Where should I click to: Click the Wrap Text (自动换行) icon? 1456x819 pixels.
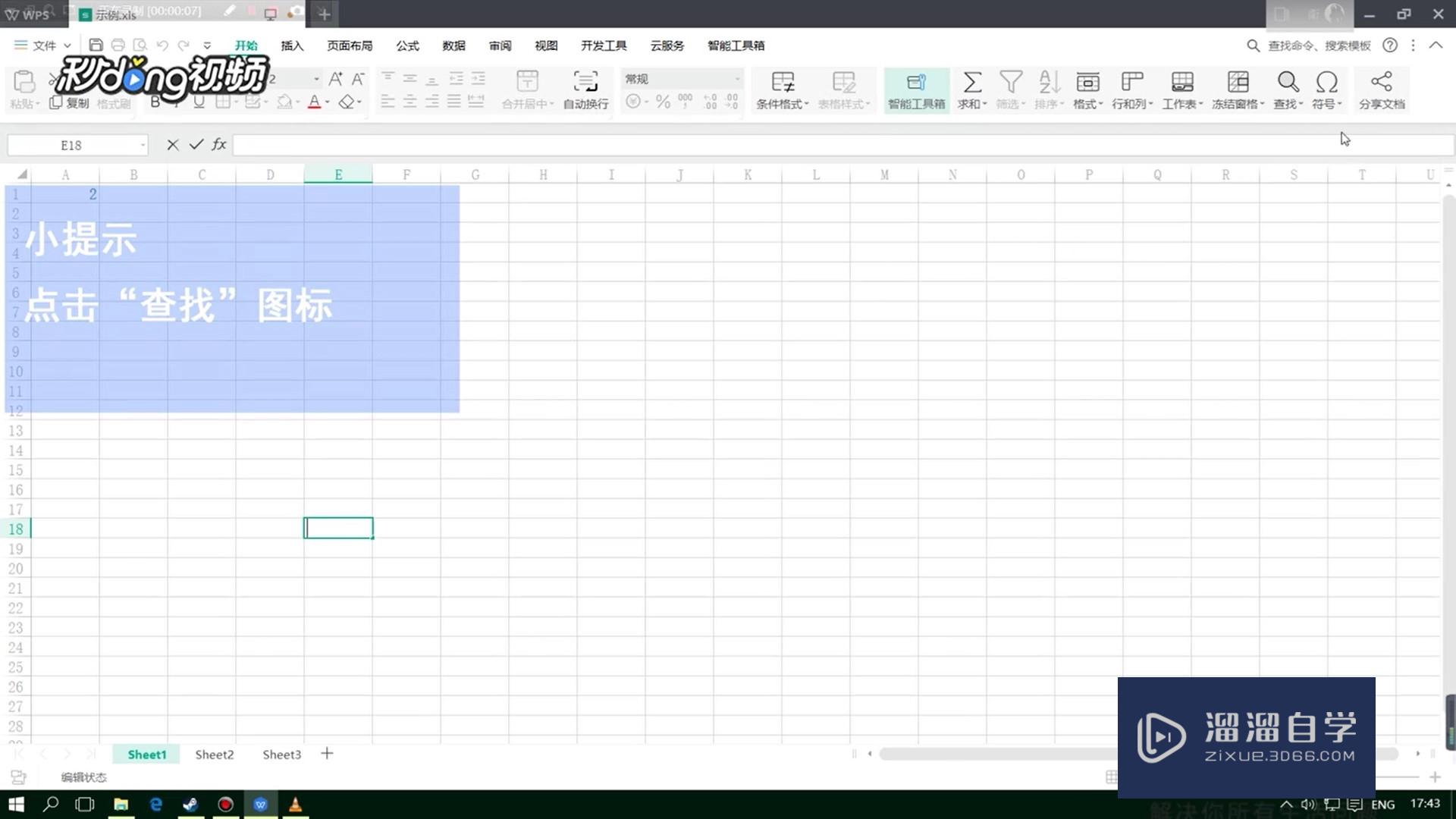[x=585, y=82]
